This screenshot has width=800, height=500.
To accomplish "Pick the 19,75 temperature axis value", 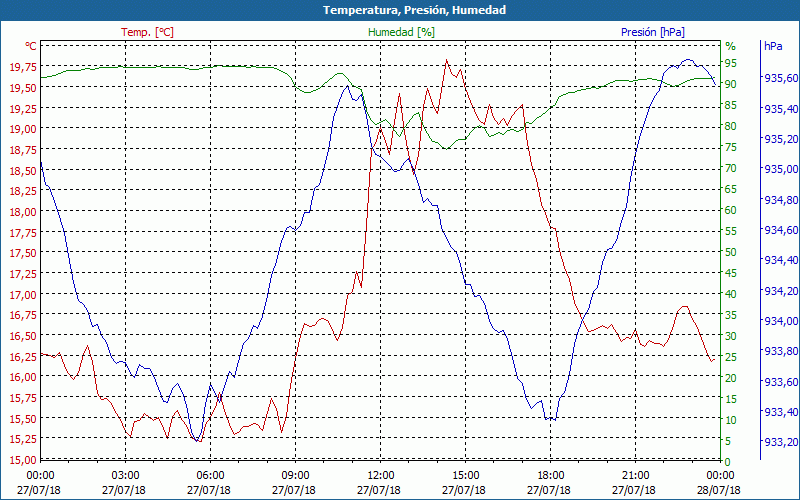I will 23,67.
